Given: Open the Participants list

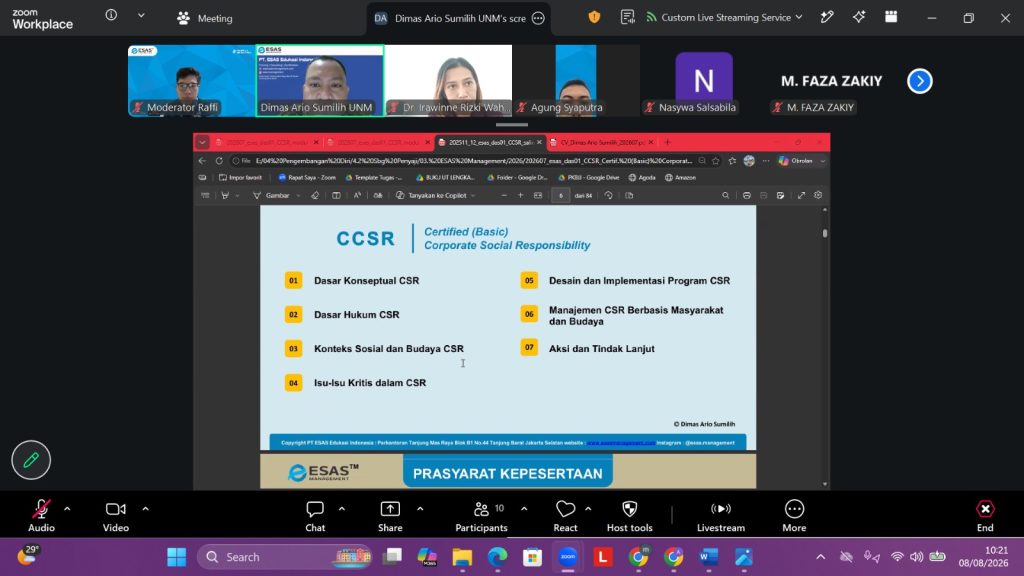Looking at the screenshot, I should (x=481, y=515).
